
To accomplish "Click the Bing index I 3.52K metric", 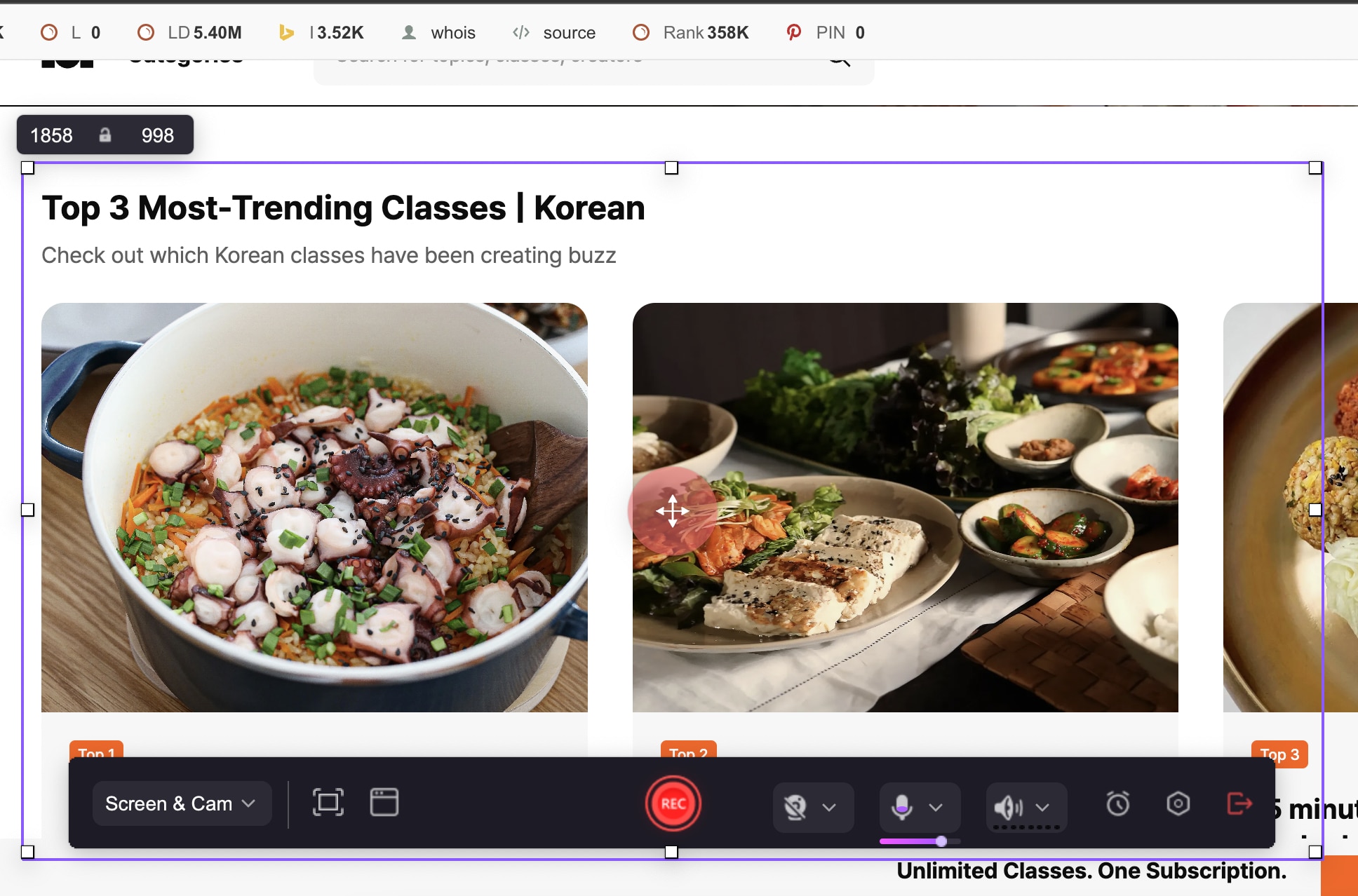I will 321,32.
